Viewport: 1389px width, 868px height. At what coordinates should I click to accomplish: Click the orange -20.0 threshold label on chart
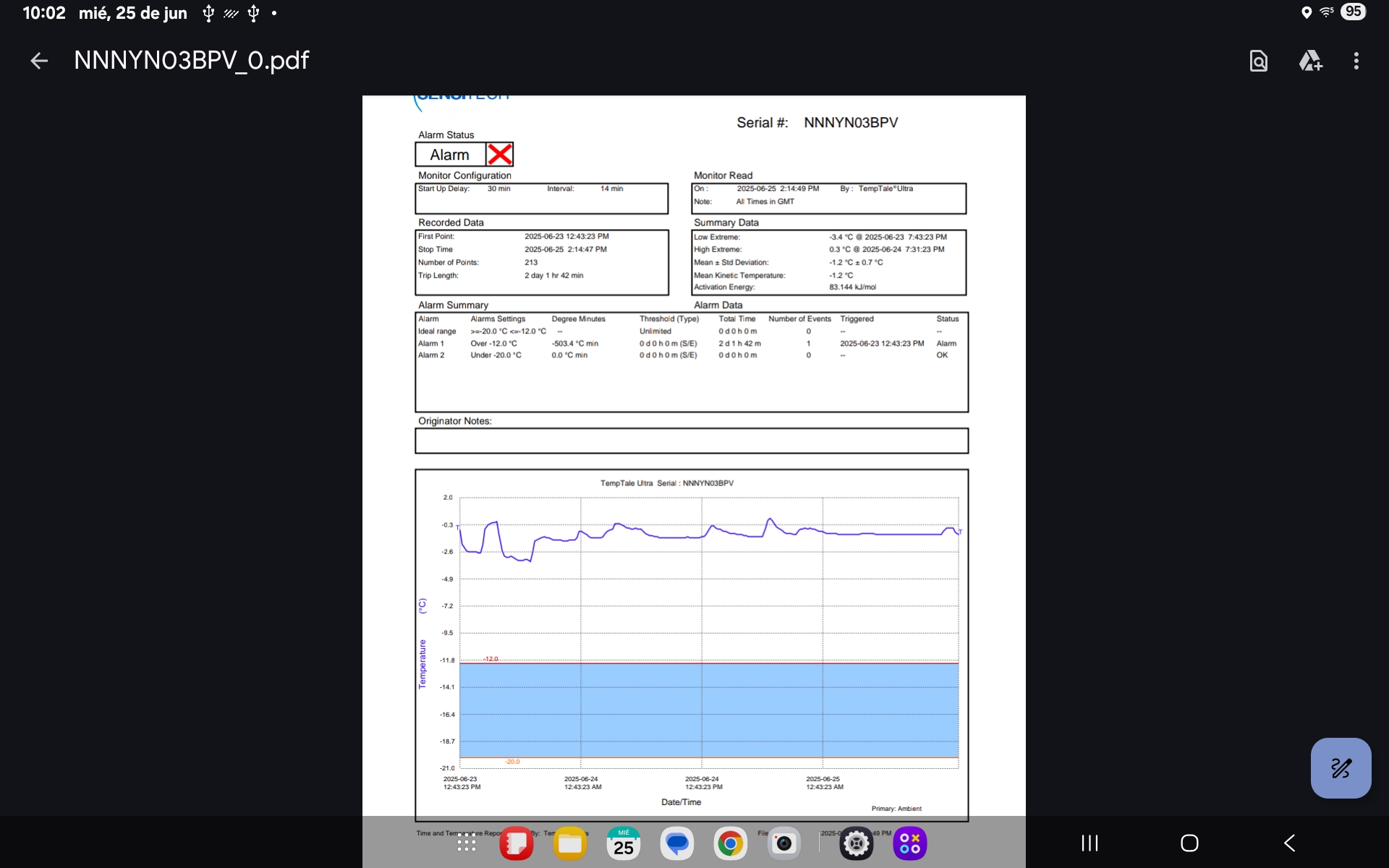(512, 762)
